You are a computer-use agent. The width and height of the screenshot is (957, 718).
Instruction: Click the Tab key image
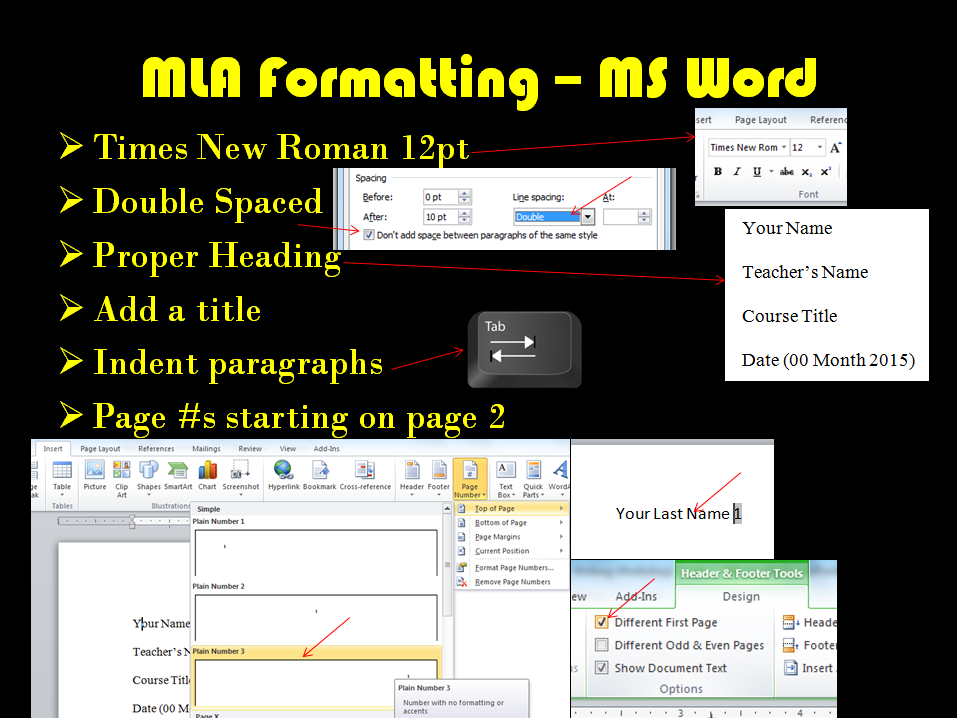click(524, 349)
